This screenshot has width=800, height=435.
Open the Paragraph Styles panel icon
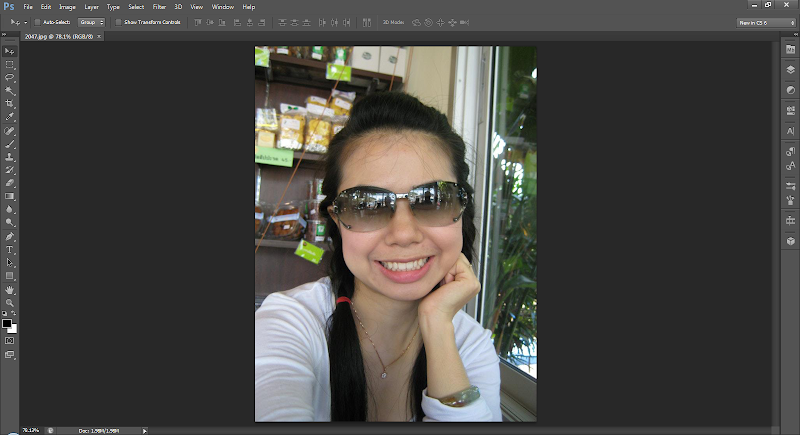[790, 151]
